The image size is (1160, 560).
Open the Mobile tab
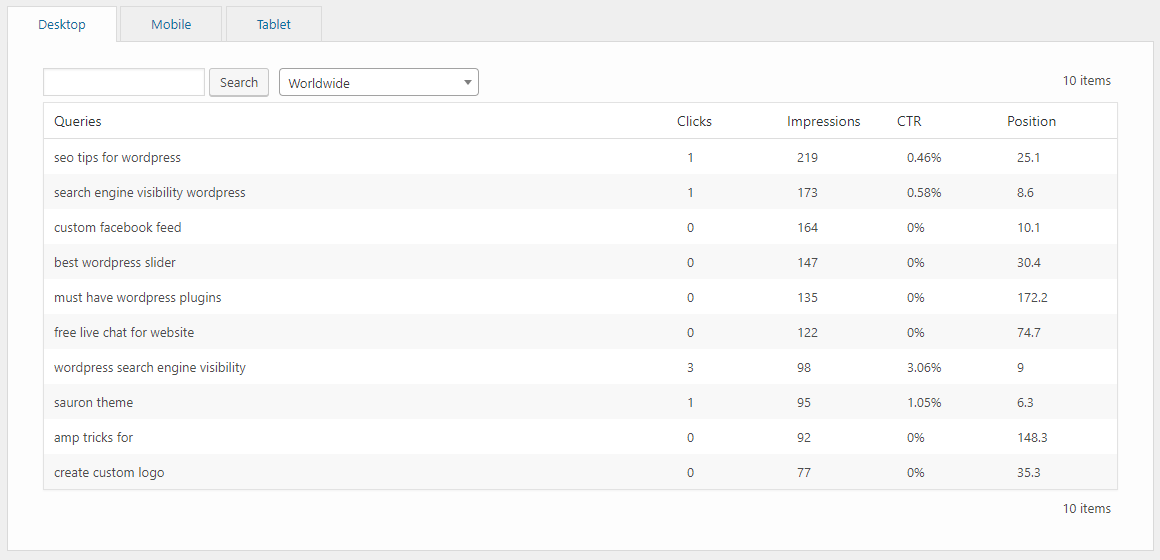pos(171,24)
